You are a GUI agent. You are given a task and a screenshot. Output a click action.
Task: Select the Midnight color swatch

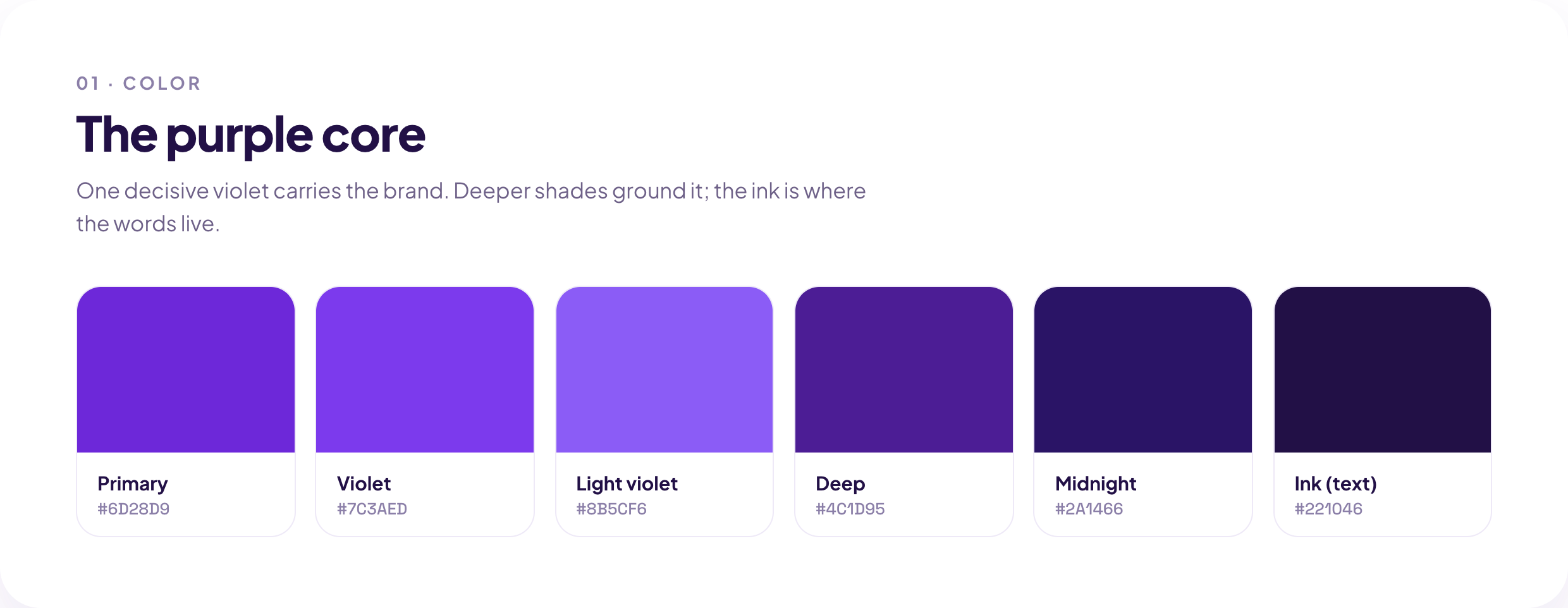pyautogui.click(x=1143, y=370)
